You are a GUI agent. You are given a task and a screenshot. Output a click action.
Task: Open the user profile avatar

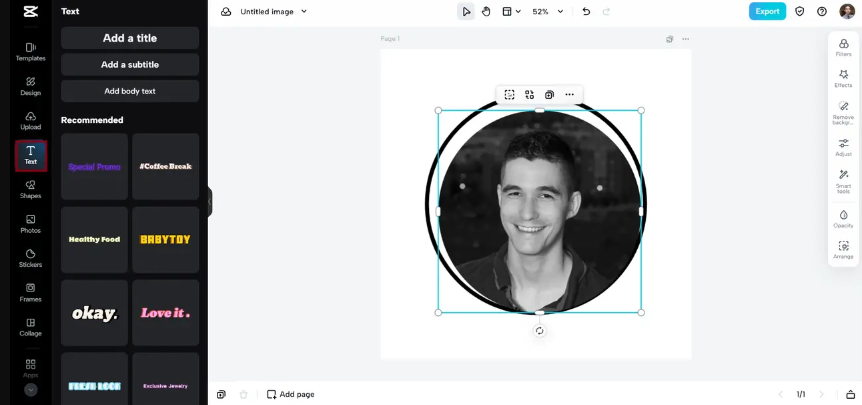(x=847, y=12)
